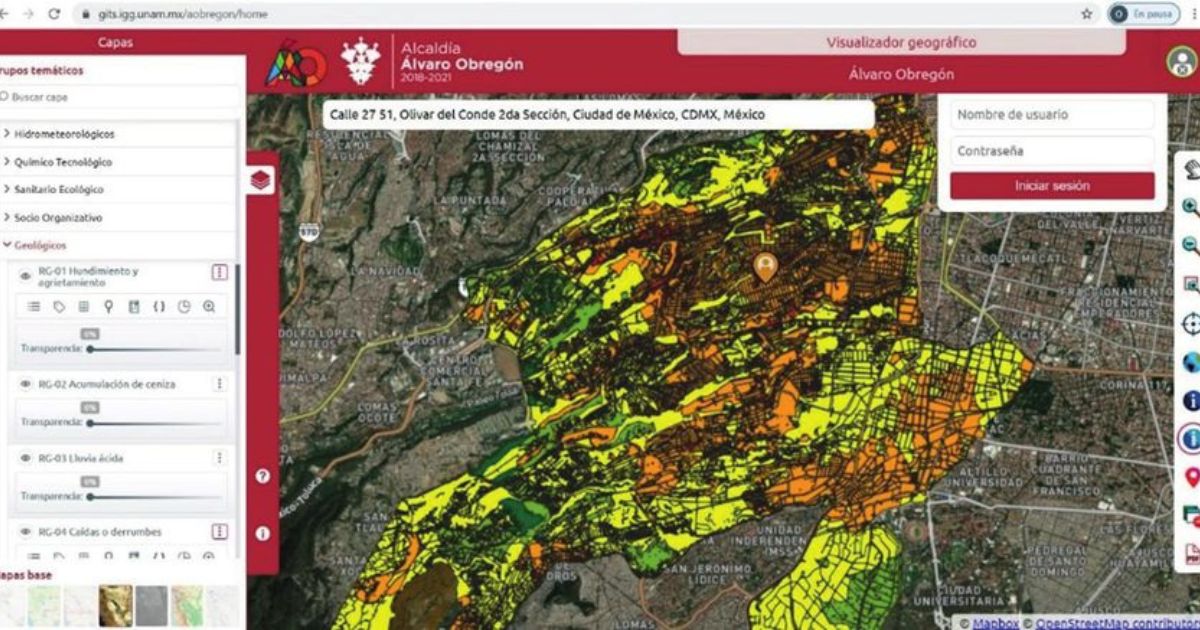This screenshot has width=1200, height=630.
Task: Toggle the eye icon for RG-03 Lluvia ácida
Action: (x=26, y=458)
